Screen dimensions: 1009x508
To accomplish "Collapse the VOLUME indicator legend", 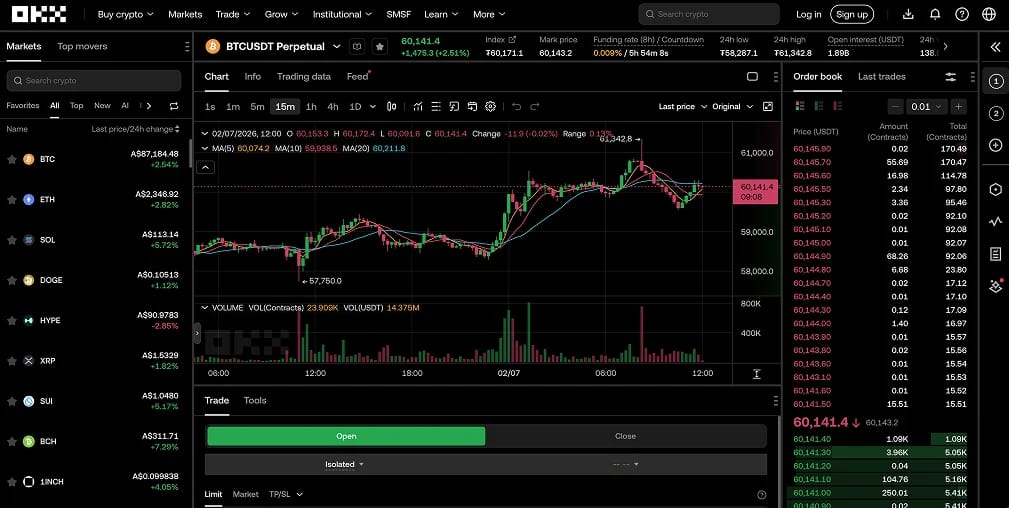I will (x=205, y=308).
